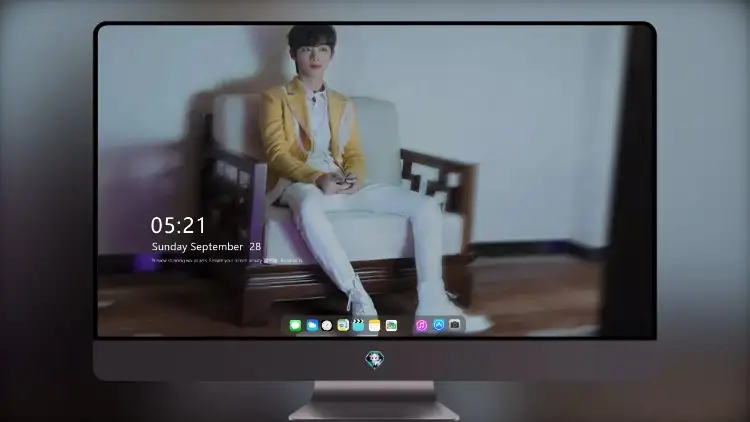Viewport: 750px width, 422px height.
Task: Click the Sunday September 28 date text
Action: pos(206,246)
